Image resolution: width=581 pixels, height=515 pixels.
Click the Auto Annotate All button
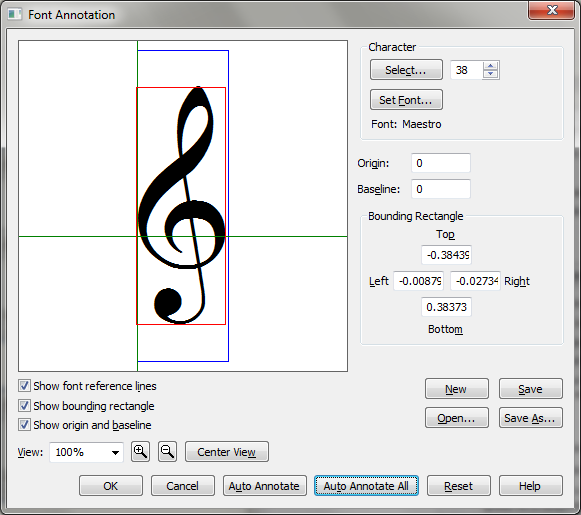[366, 486]
